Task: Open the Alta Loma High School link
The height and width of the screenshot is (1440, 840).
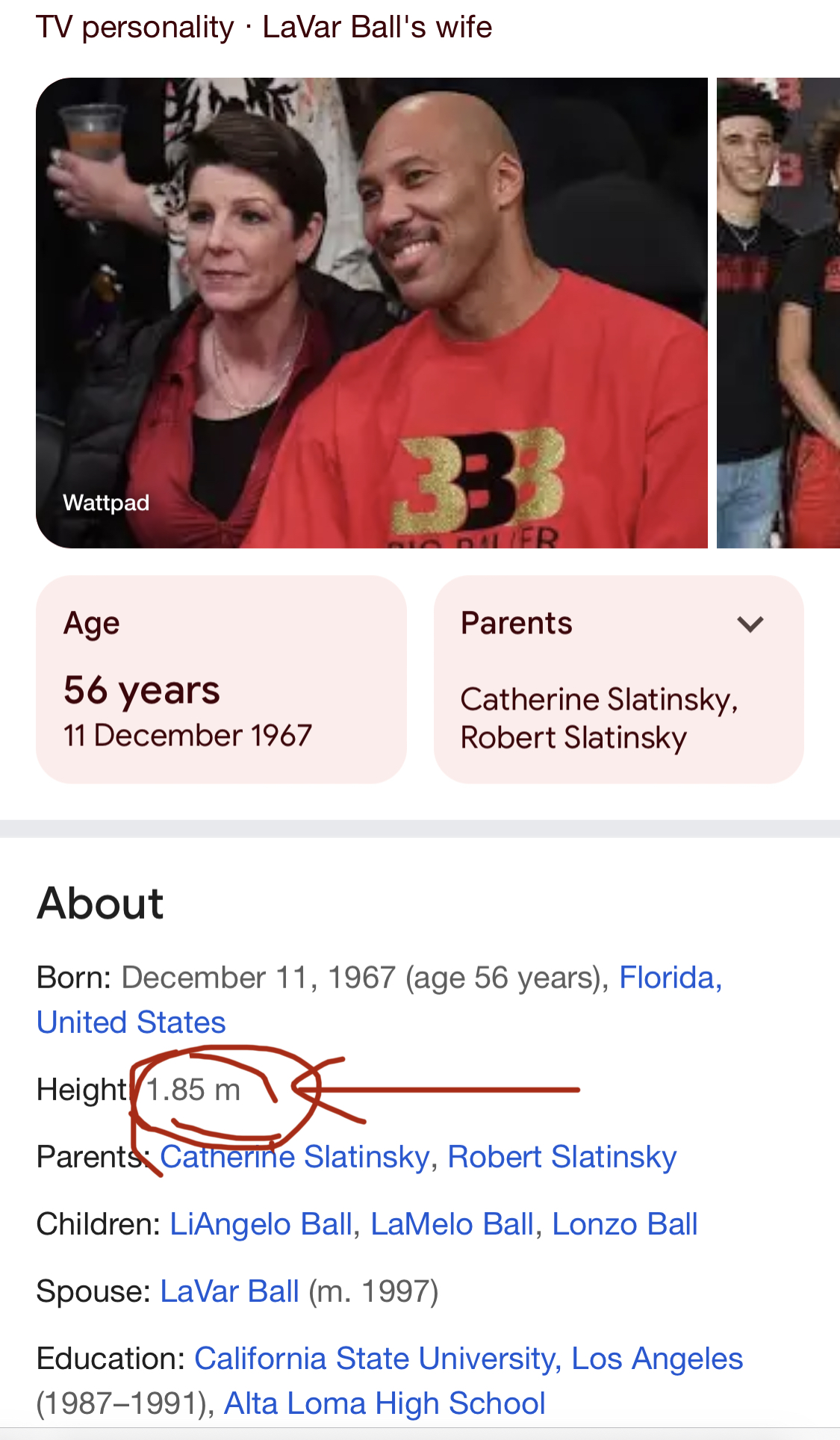Action: [x=385, y=1403]
